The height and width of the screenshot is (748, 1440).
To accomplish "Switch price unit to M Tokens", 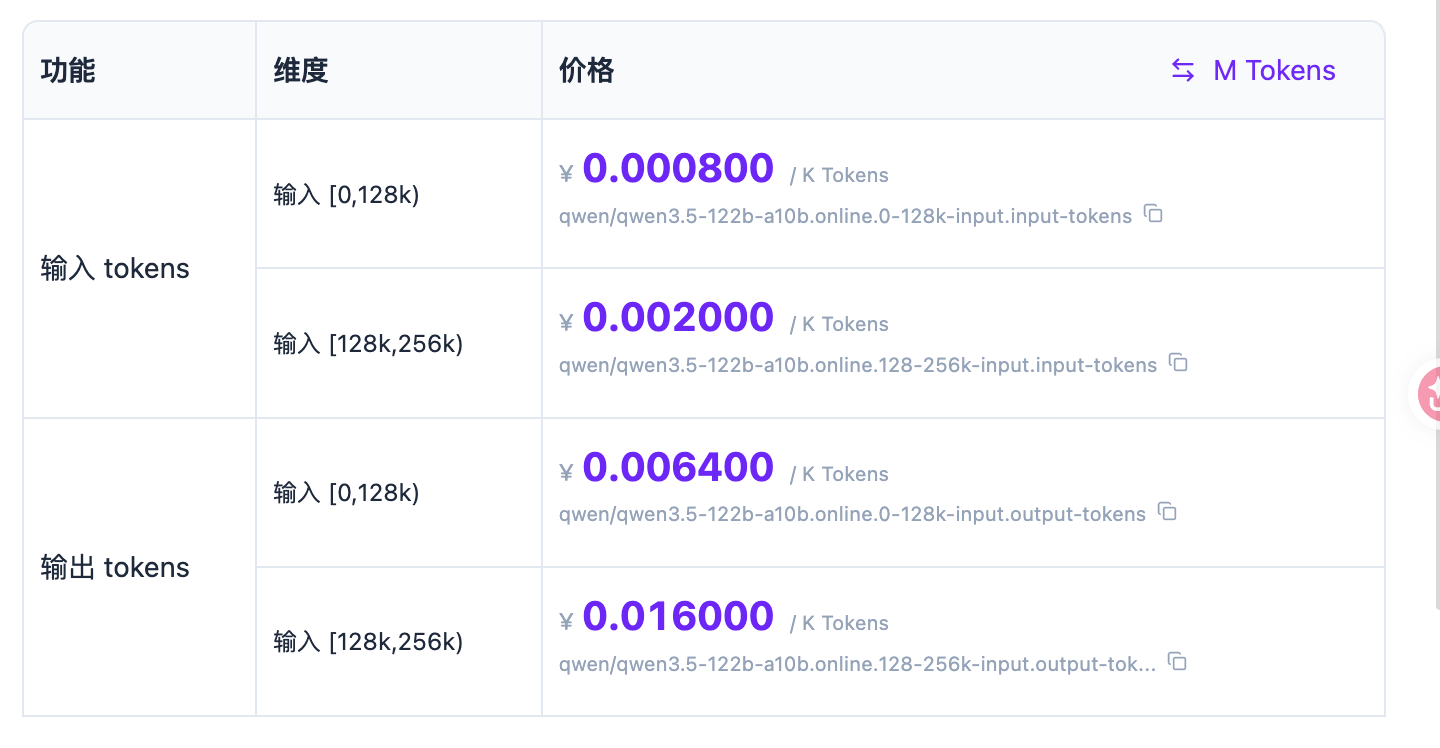I will pyautogui.click(x=1273, y=70).
